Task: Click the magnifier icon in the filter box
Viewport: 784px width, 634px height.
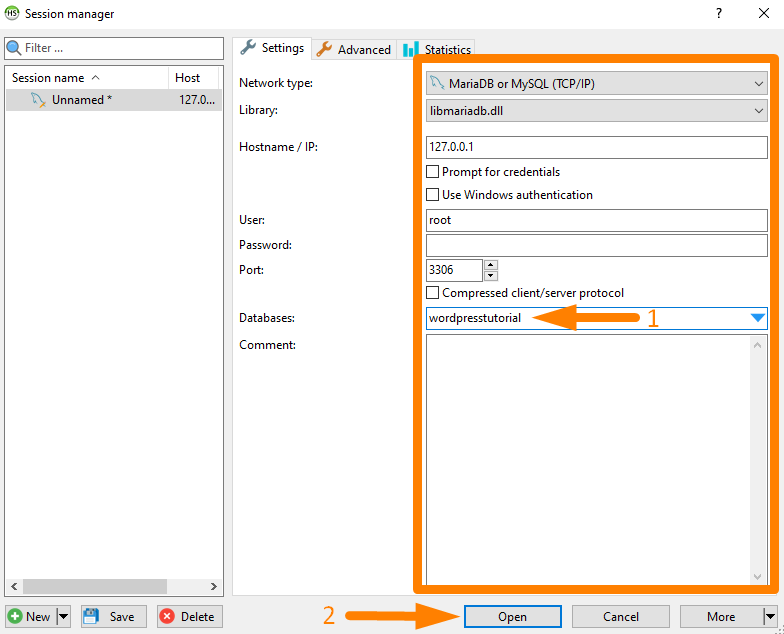Action: 14,48
